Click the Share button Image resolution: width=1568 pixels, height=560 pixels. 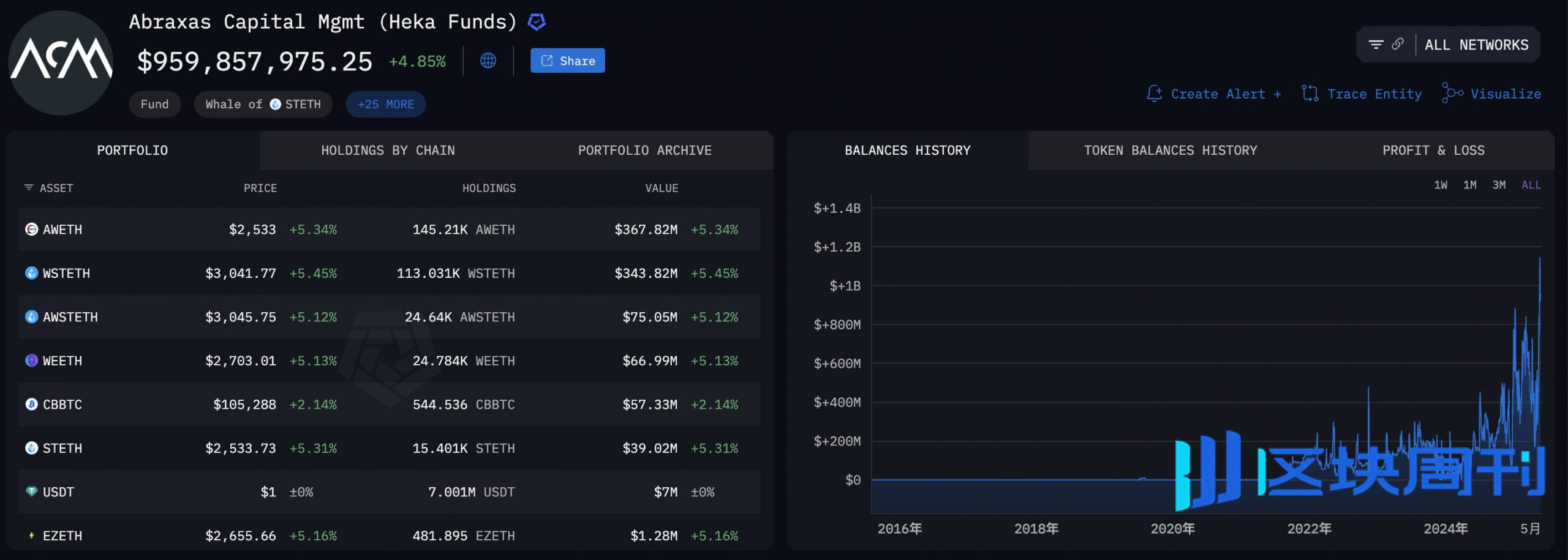[568, 61]
